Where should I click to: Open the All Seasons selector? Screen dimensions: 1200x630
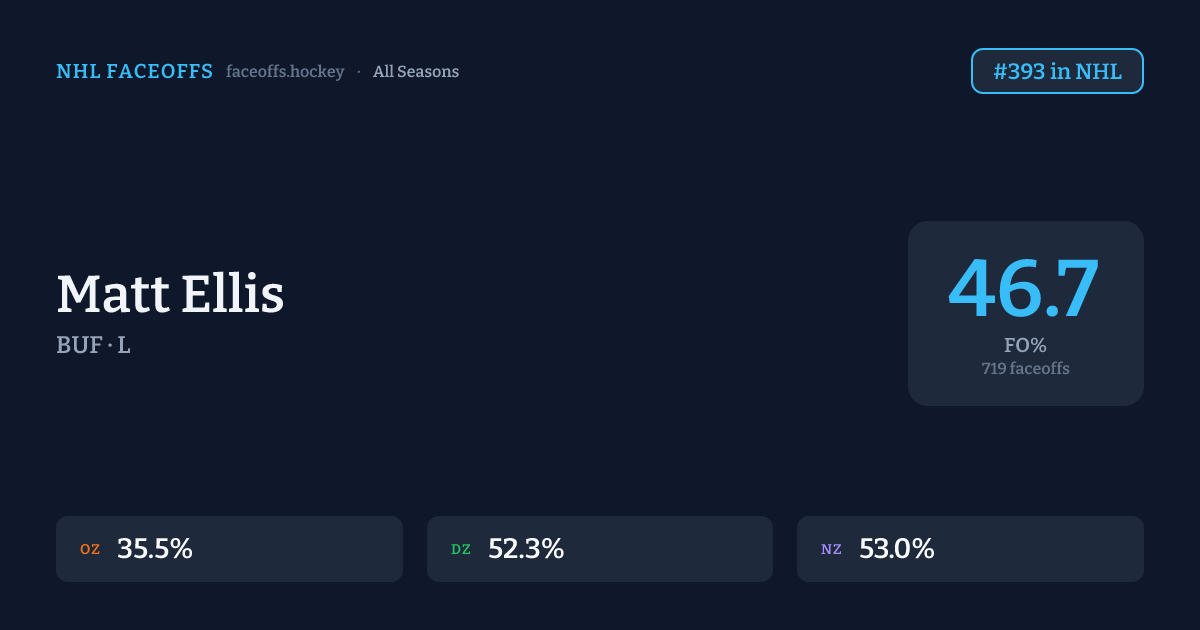[416, 72]
